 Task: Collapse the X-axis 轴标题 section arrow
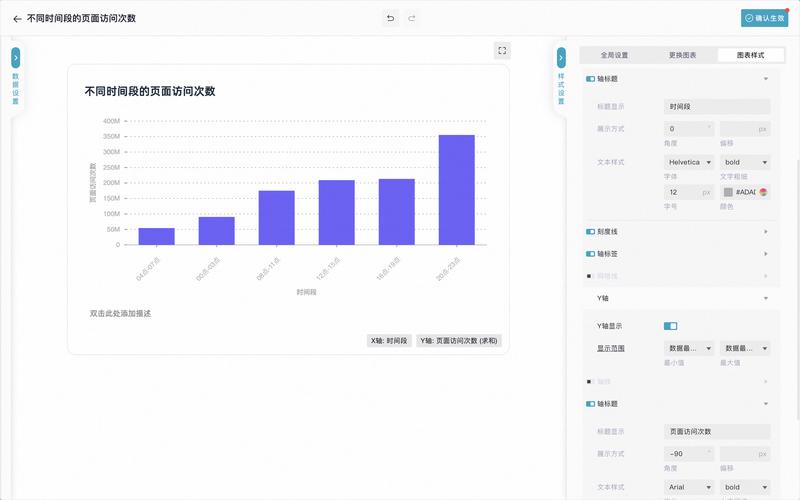coord(766,79)
